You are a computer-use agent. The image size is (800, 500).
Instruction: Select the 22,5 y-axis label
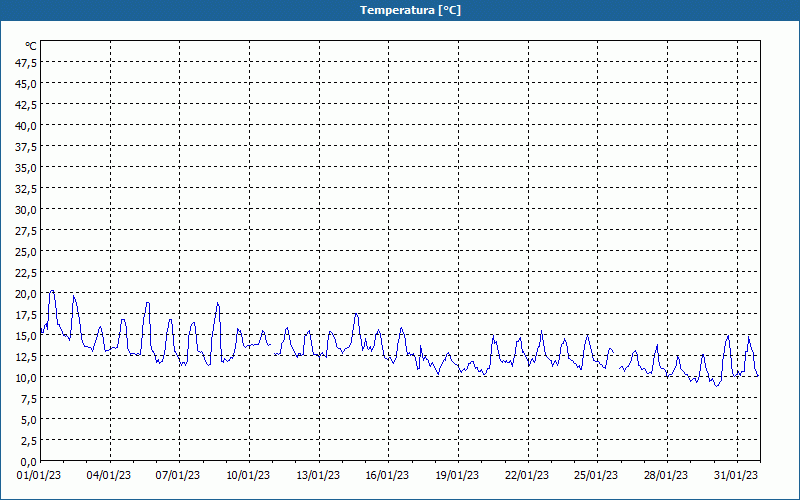27,273
